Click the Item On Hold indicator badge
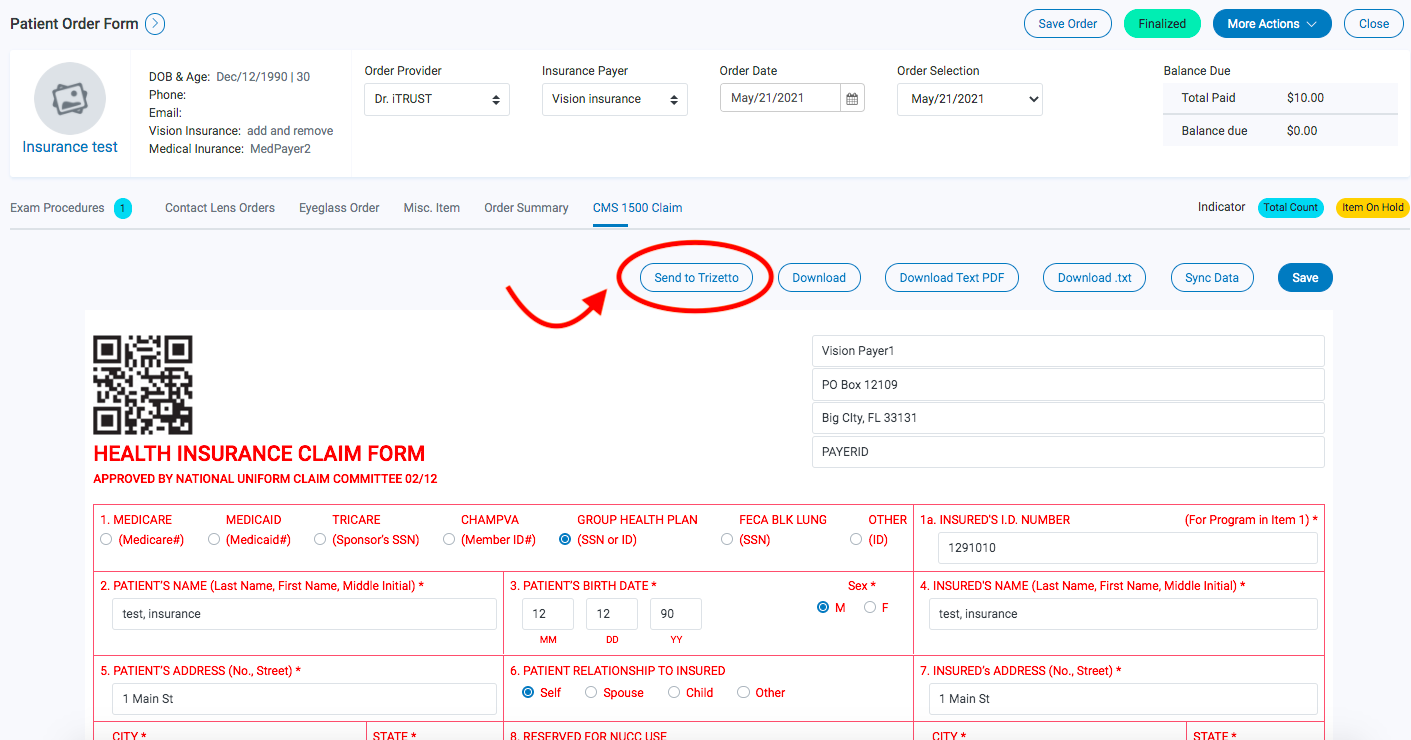The width and height of the screenshot is (1411, 740). [x=1372, y=207]
